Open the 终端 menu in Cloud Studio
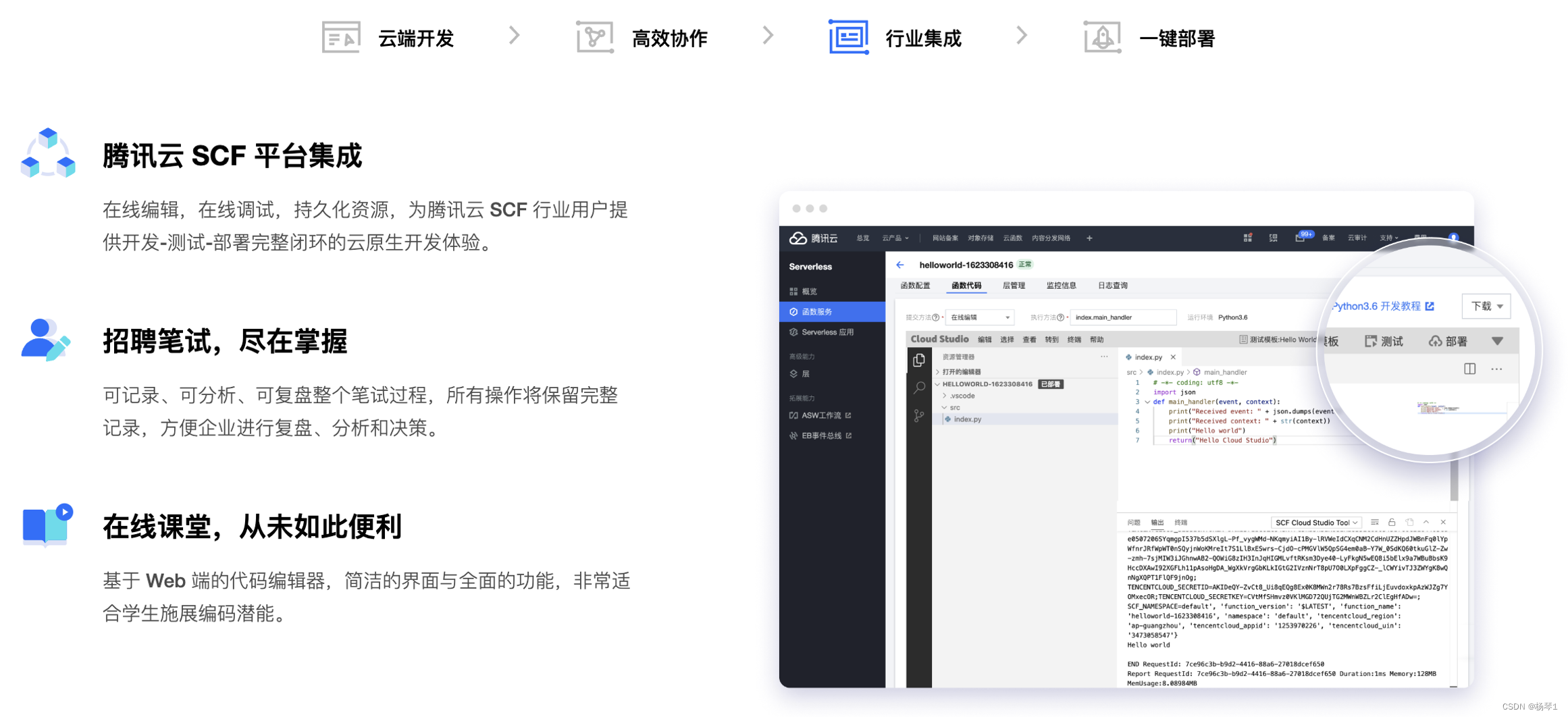 (x=1073, y=339)
